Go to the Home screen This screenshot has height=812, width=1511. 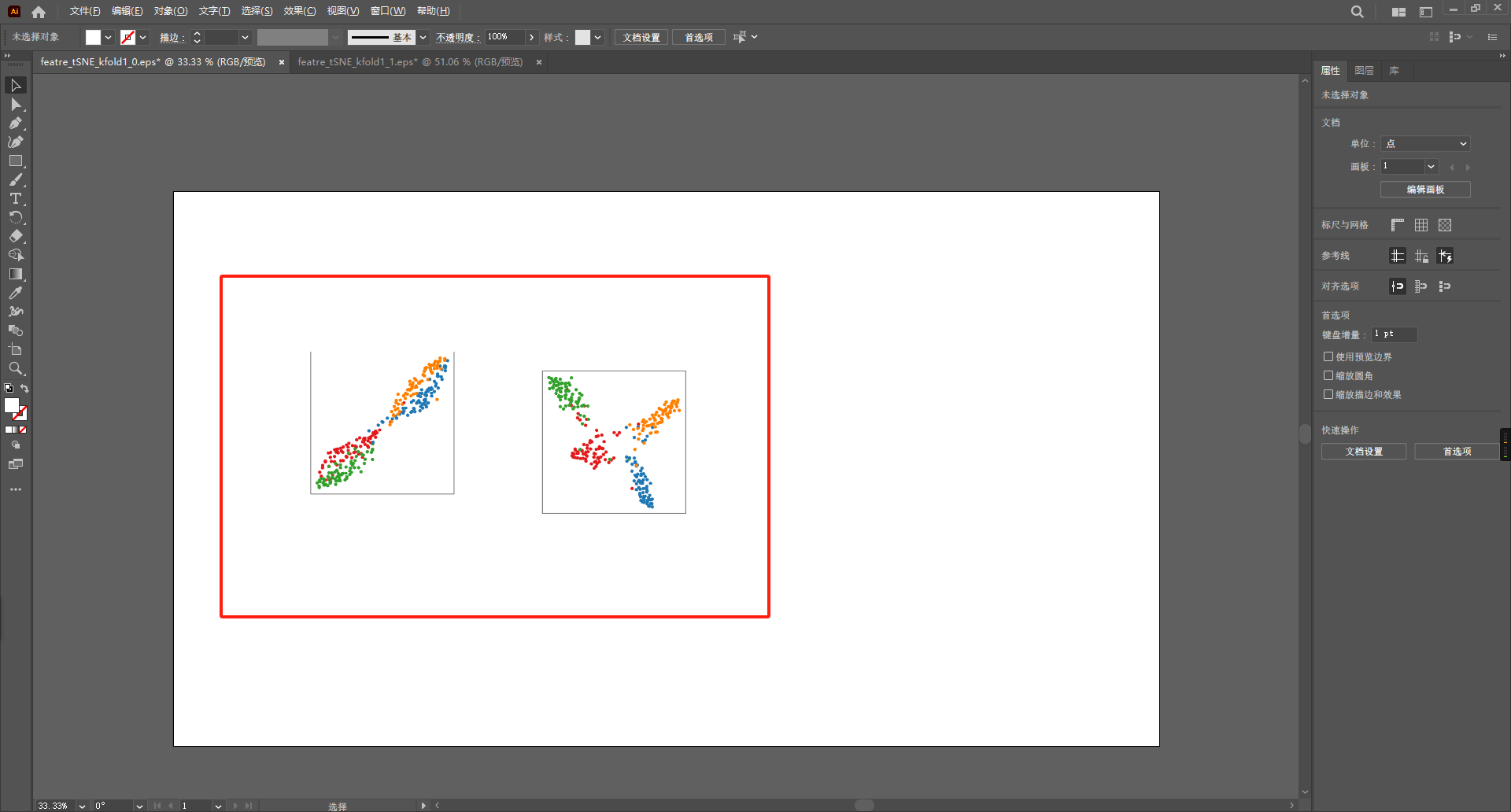(39, 12)
